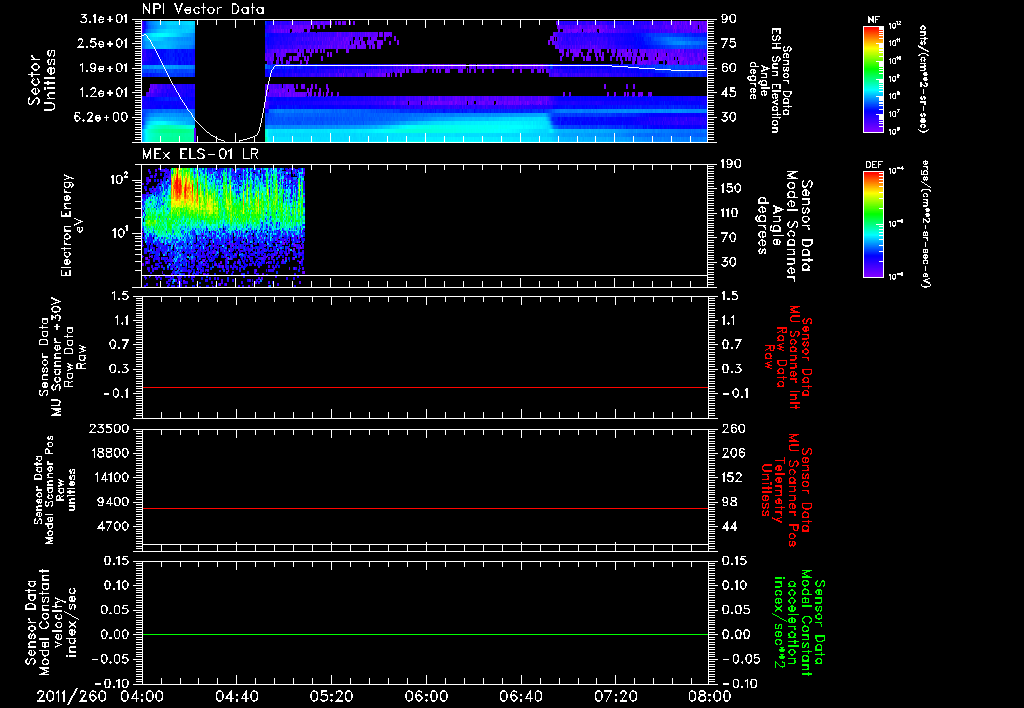1024x708 pixels.
Task: Select the red 'MU Scanner Inh' label
Action: (786, 357)
